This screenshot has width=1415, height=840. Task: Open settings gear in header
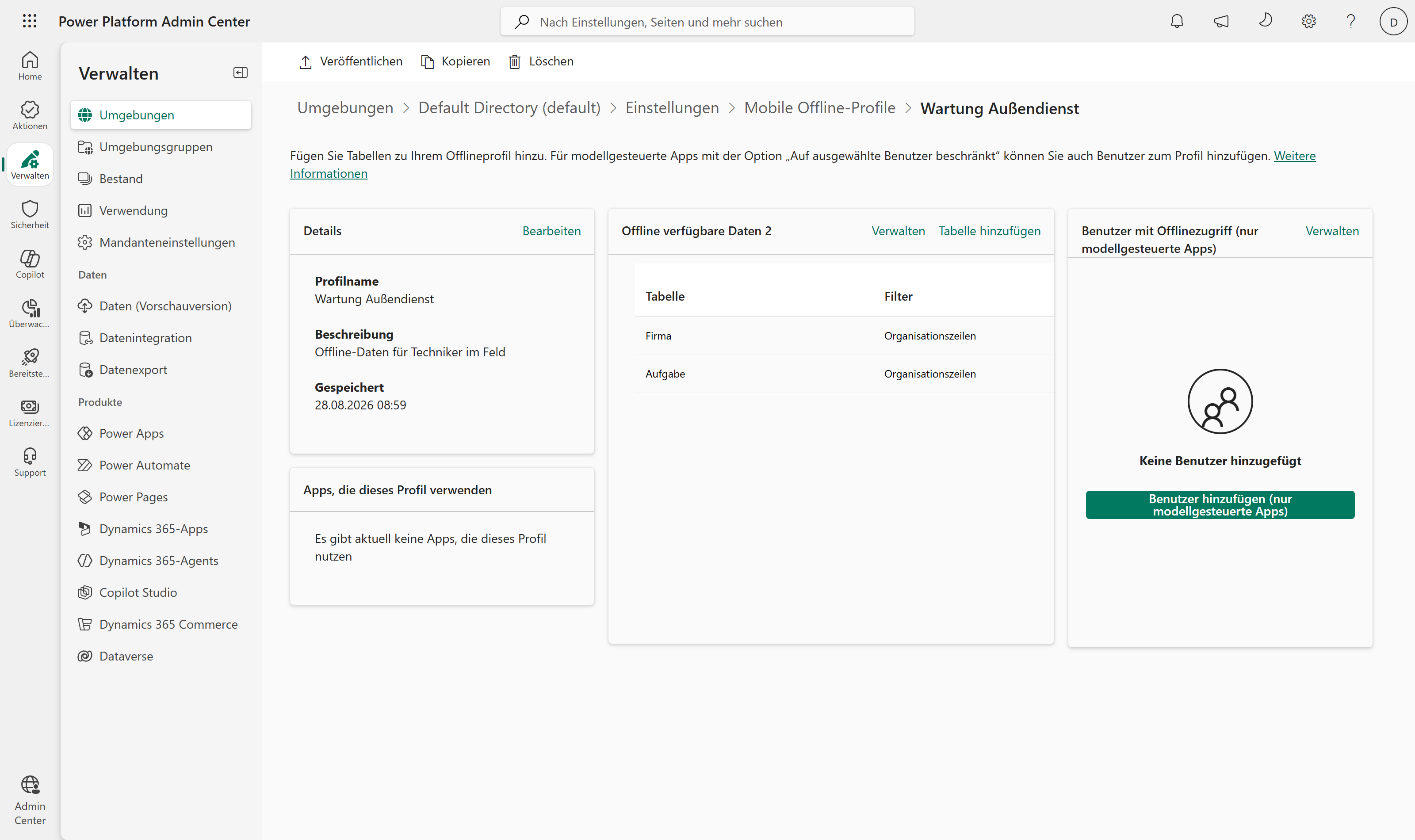[1308, 22]
